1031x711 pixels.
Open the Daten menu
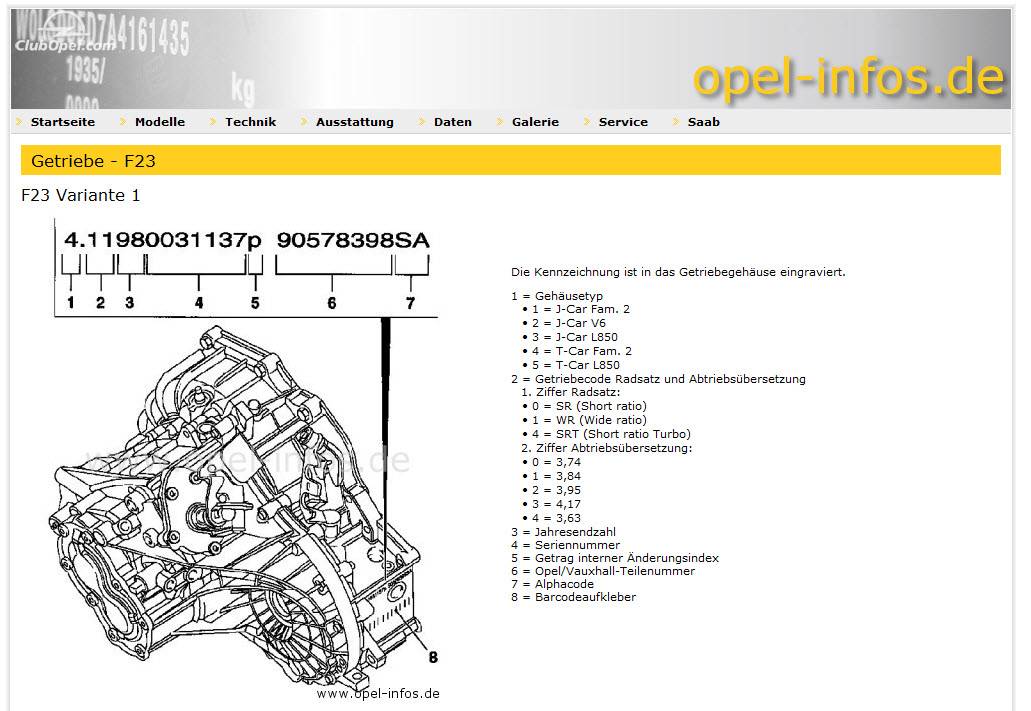pos(452,122)
